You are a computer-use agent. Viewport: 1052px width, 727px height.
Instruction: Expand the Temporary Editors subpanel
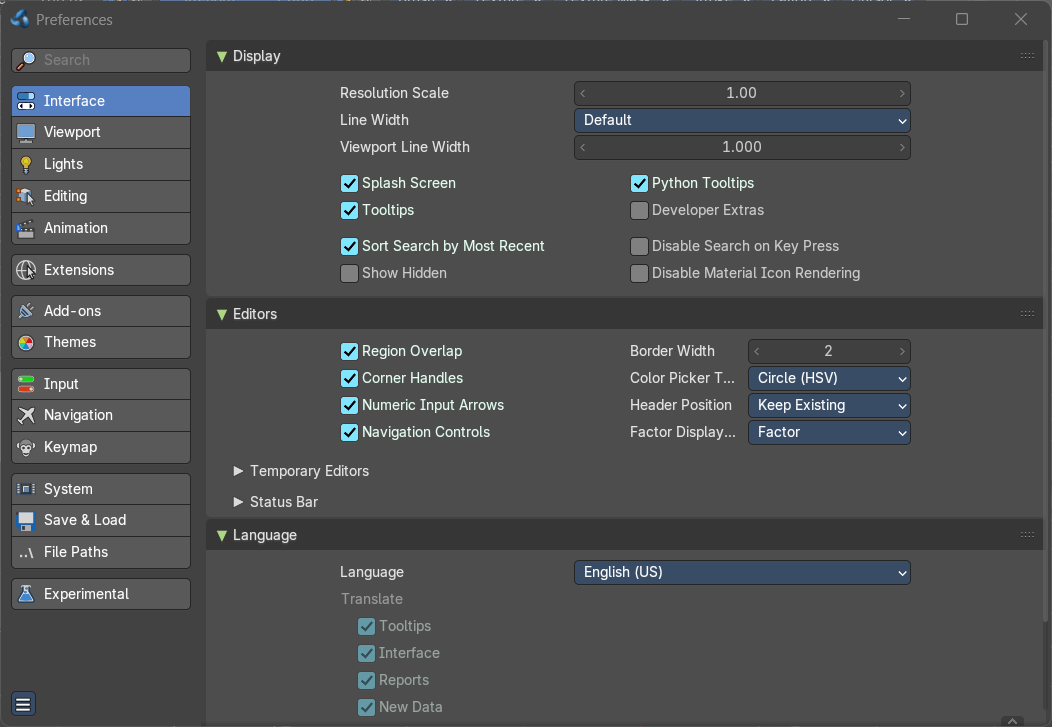(238, 471)
